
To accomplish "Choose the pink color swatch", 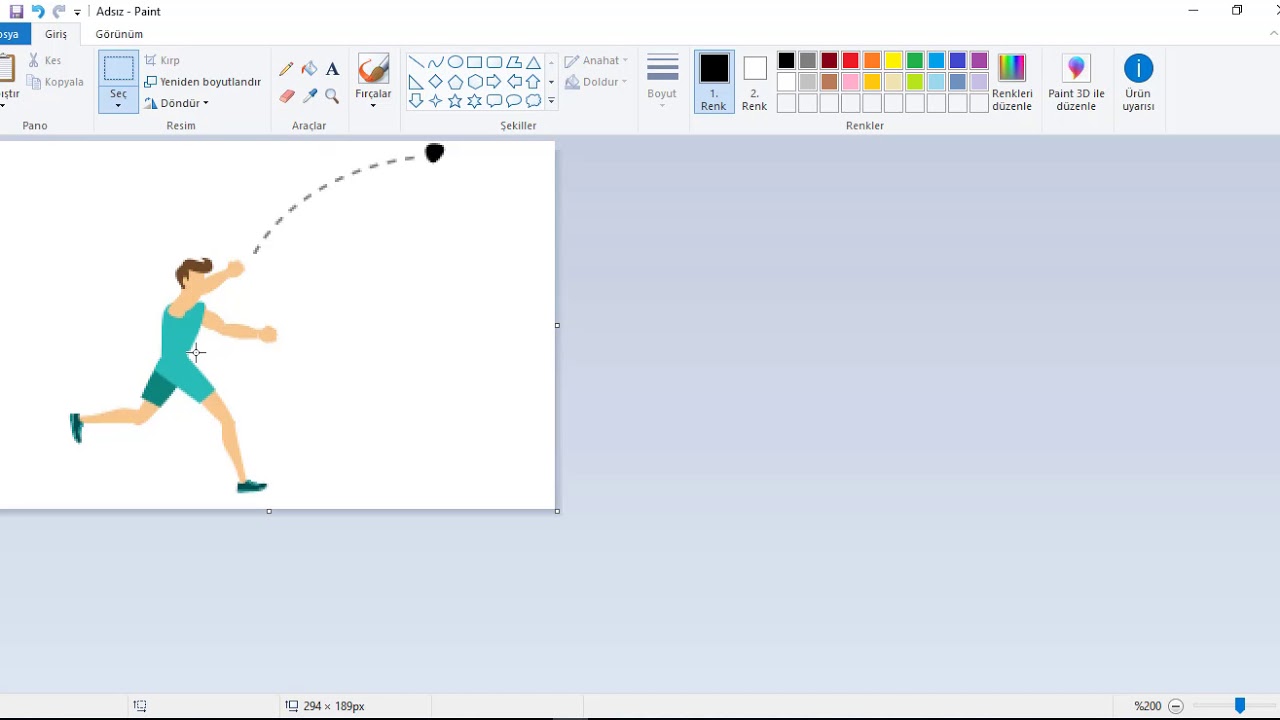I will [x=851, y=82].
